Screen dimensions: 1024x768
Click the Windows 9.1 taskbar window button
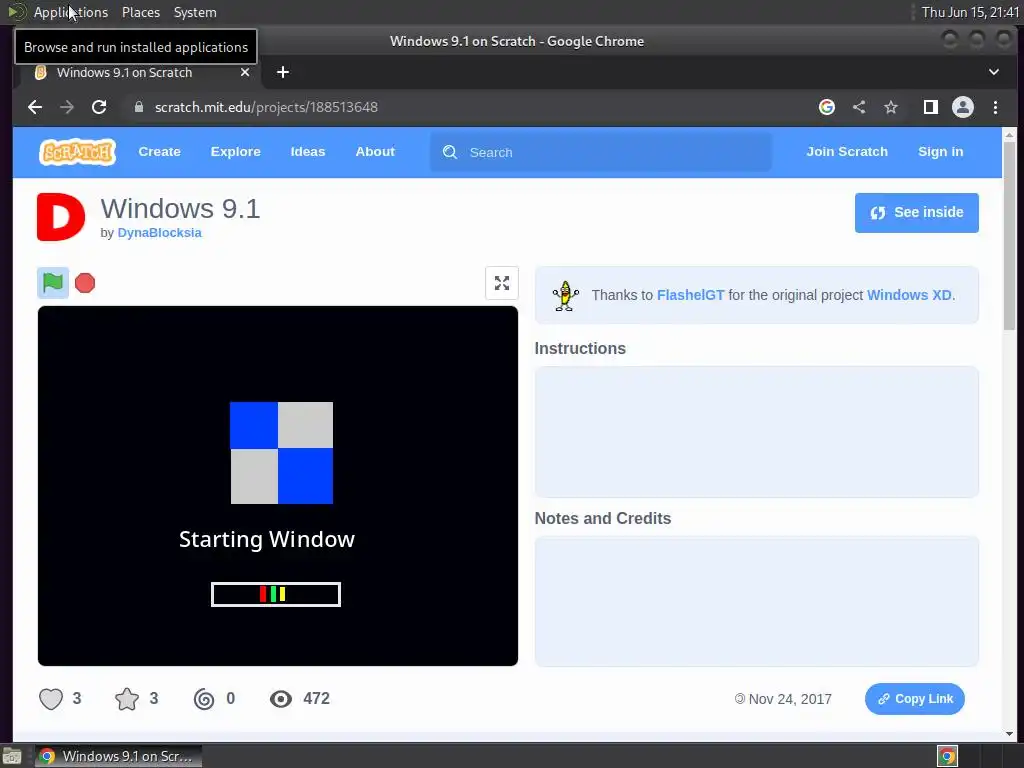tap(118, 756)
